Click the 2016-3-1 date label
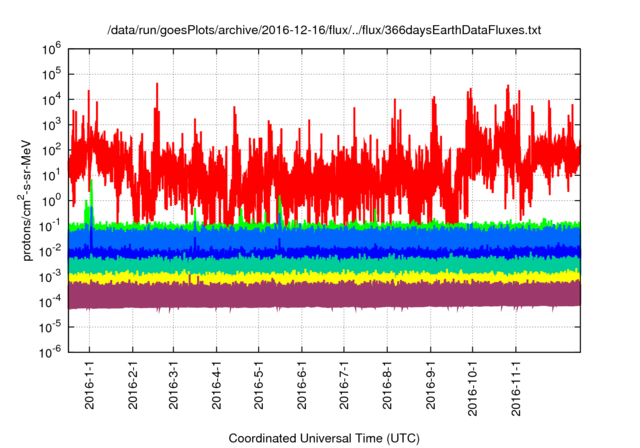 [x=173, y=385]
